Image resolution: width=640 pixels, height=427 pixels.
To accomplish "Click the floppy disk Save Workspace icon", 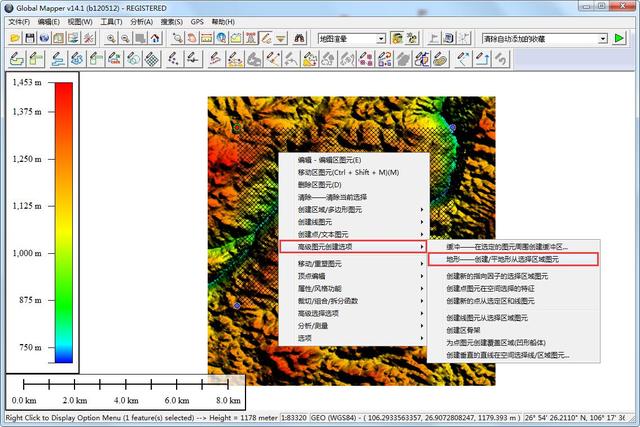I will pos(30,38).
